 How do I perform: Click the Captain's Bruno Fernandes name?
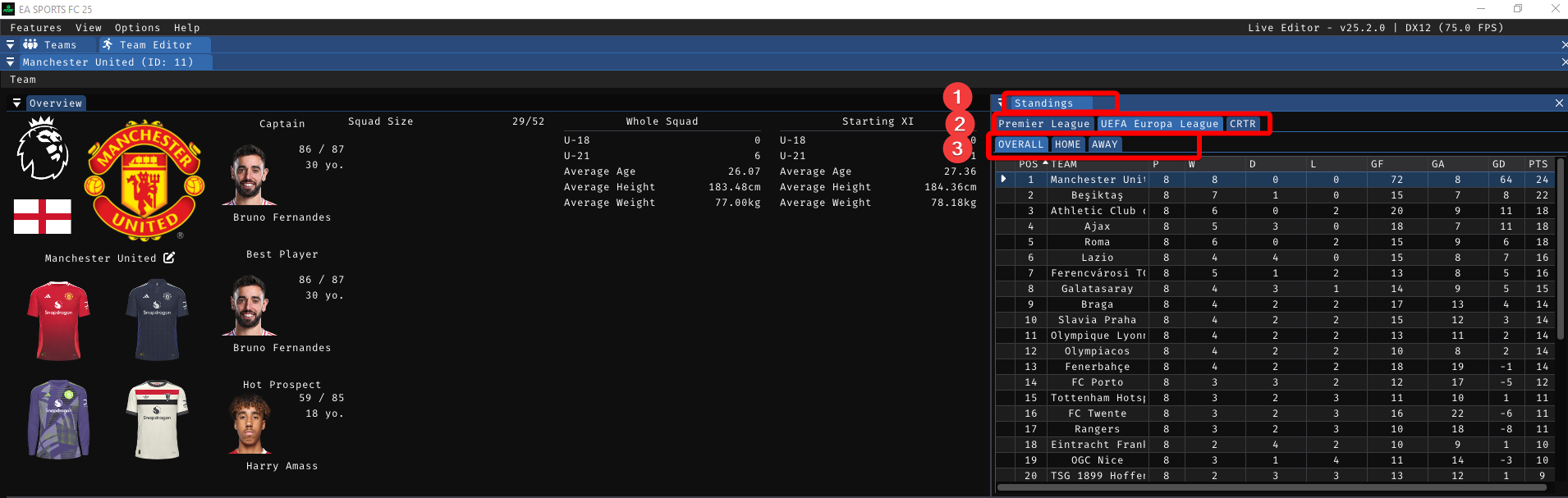282,217
